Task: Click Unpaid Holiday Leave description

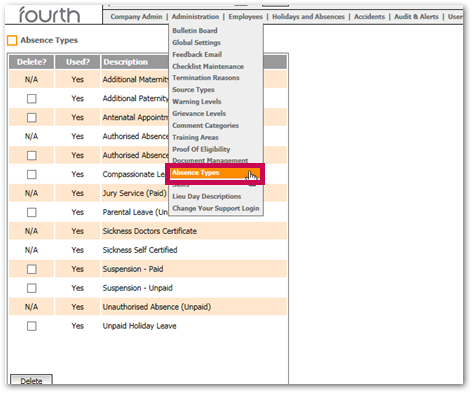Action: (x=139, y=326)
